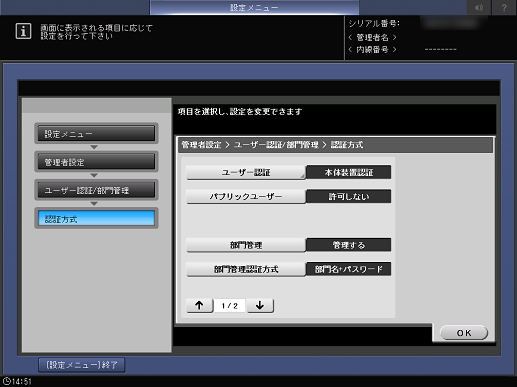The image size is (517, 387).
Task: Click the 許可しない value field
Action: 349,196
